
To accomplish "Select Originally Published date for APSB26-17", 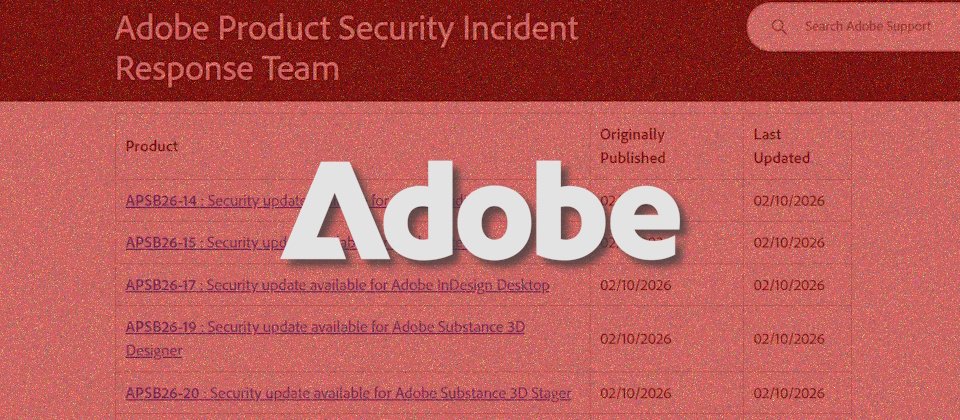I will tap(636, 285).
